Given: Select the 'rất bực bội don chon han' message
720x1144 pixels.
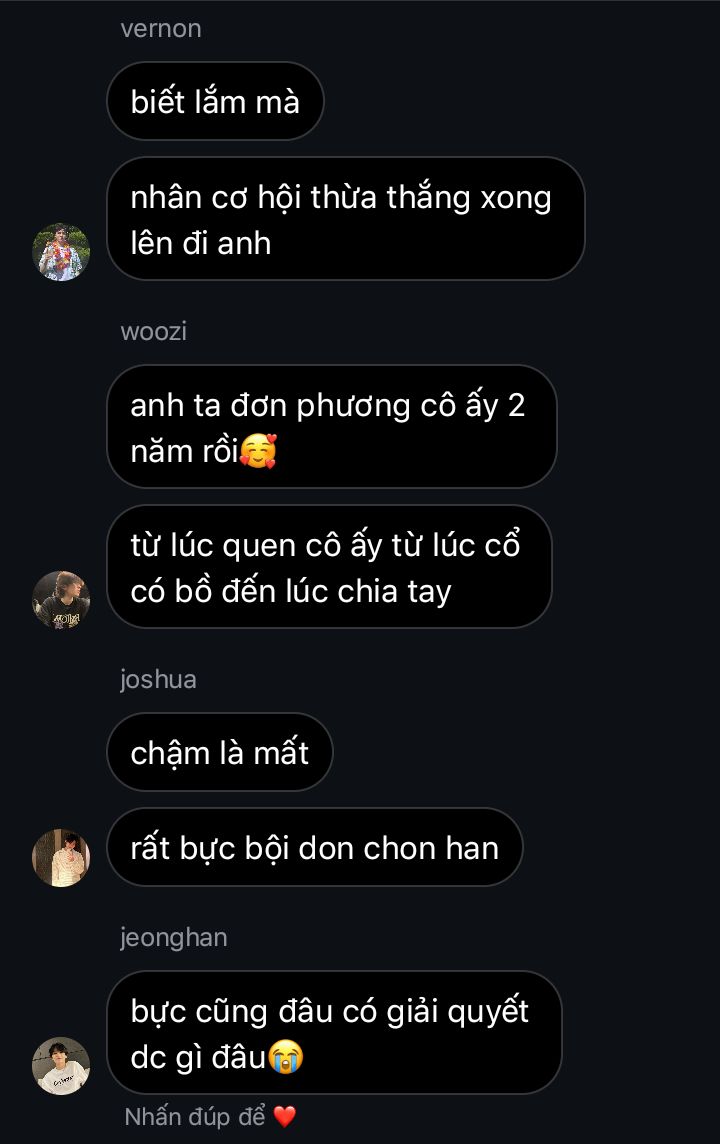Looking at the screenshot, I should coord(314,847).
